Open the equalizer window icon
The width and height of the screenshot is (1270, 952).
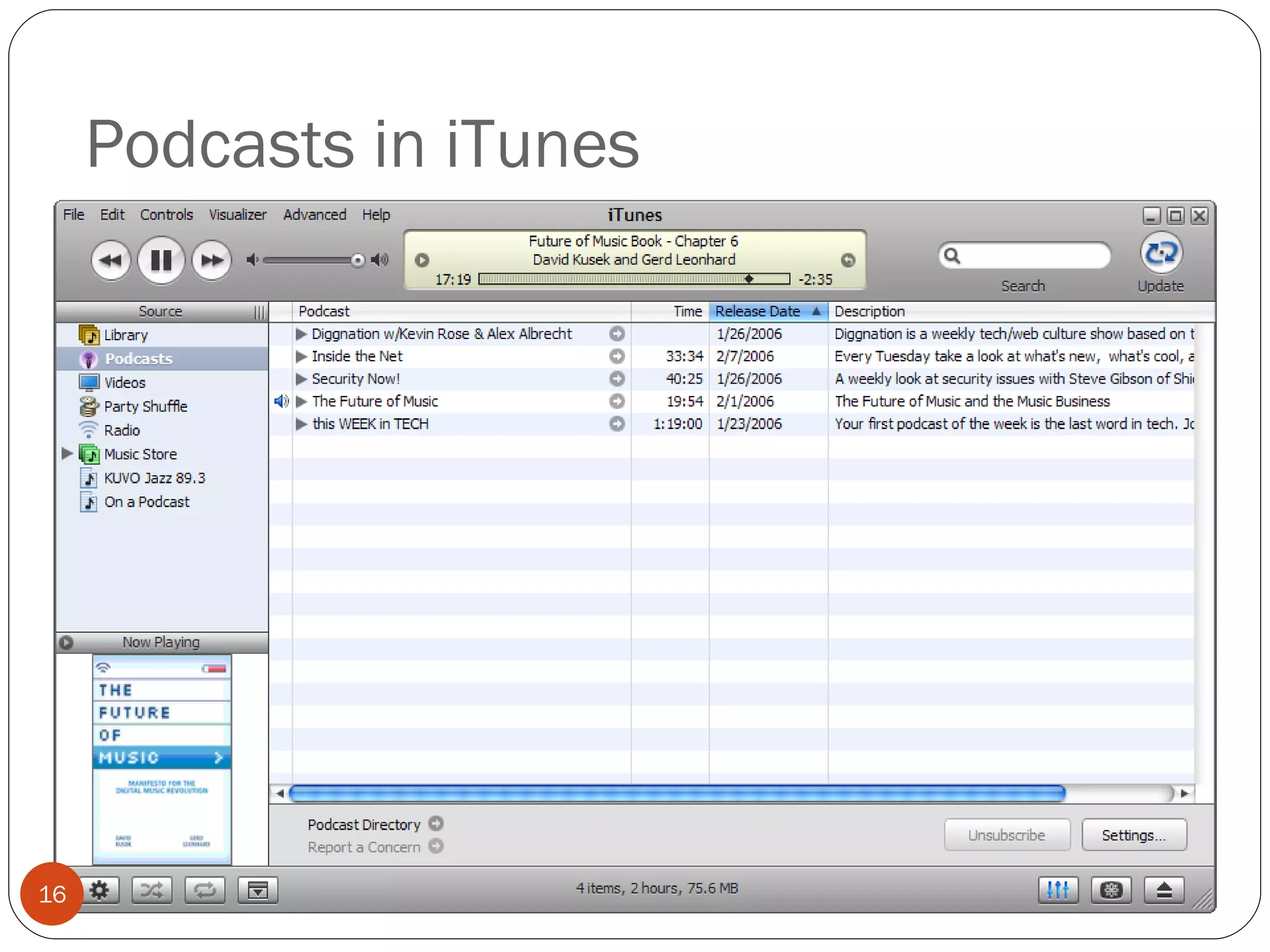[x=1058, y=891]
